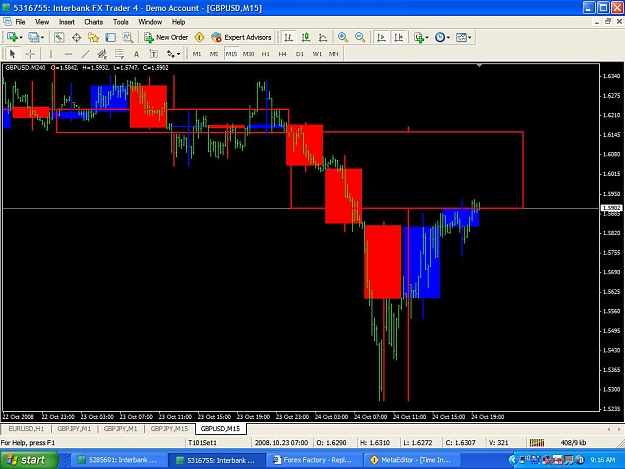The image size is (625, 469).
Task: Switch chart to D1 timeframe
Action: (300, 54)
